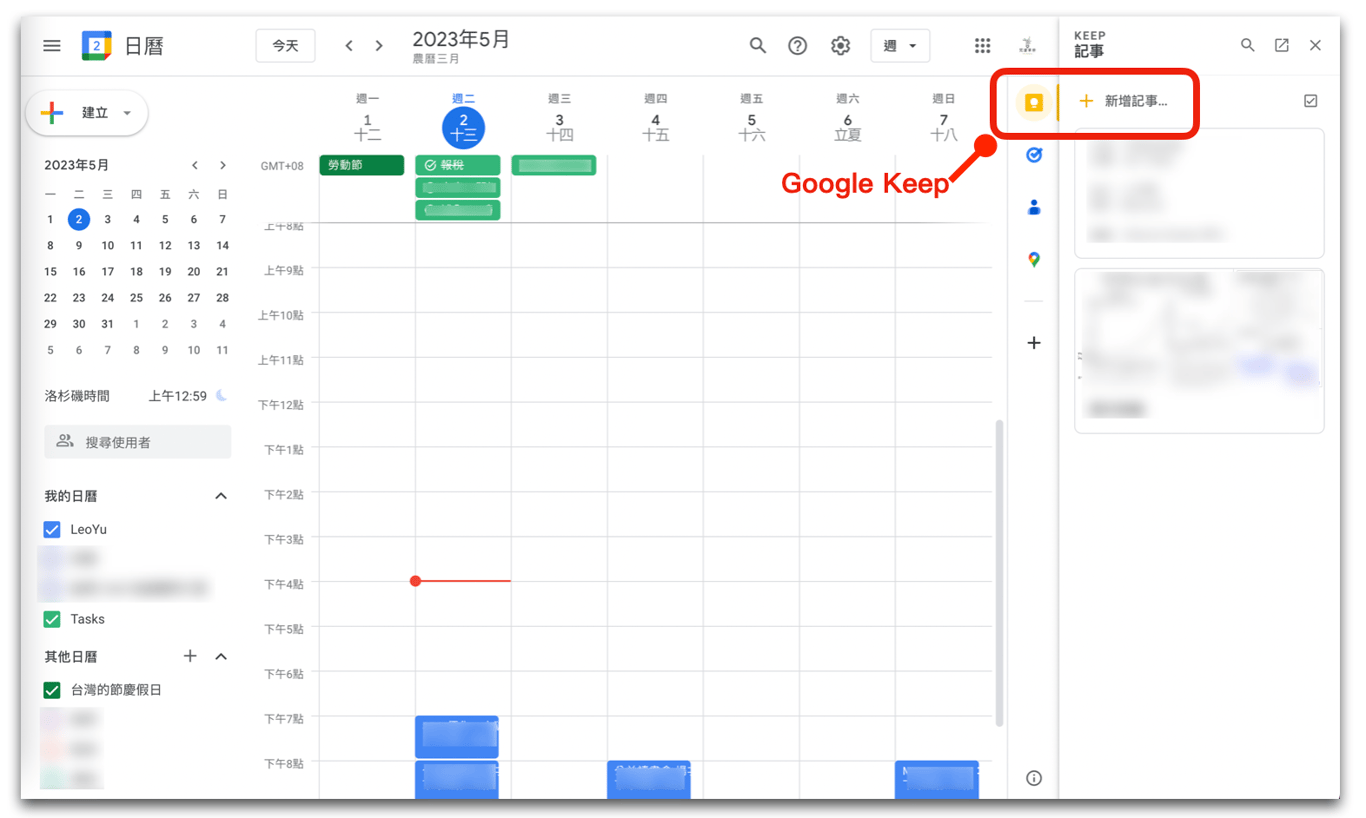Click the 搜尋使用者 search field
Image resolution: width=1366 pixels, height=818 pixels.
tap(137, 442)
